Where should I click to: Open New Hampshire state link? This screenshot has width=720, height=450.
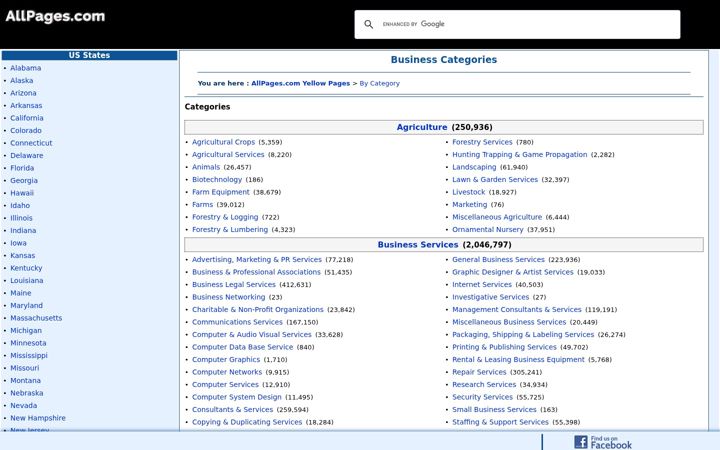[x=38, y=418]
